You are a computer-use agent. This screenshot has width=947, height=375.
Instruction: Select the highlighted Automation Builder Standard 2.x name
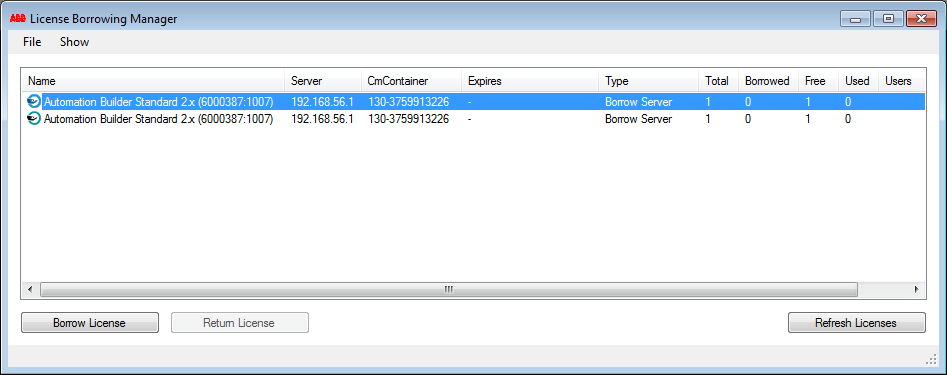[x=158, y=101]
